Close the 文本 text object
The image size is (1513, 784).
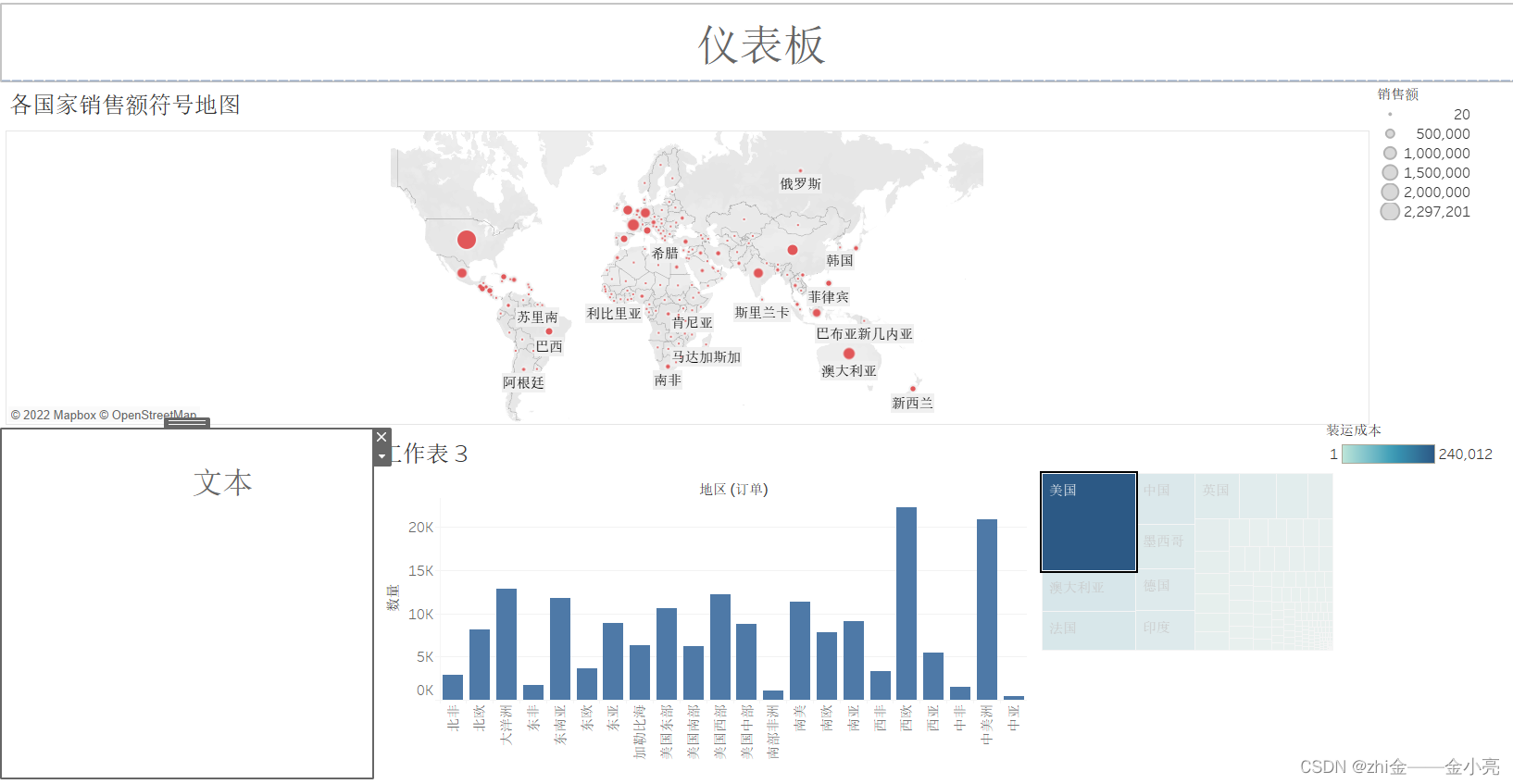coord(381,437)
